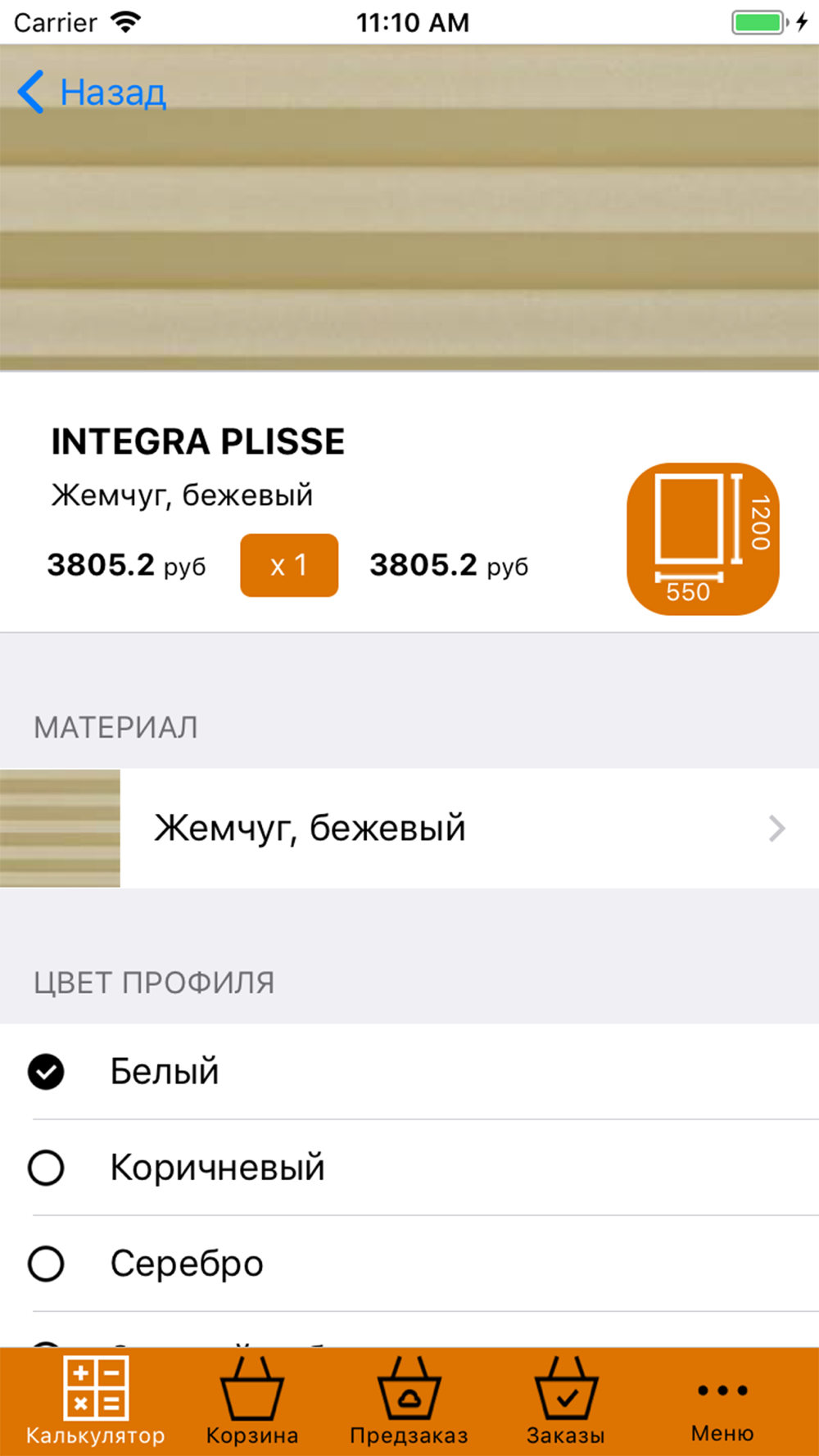Viewport: 819px width, 1456px height.
Task: Tap the Предзаказ tab label
Action: (409, 1436)
